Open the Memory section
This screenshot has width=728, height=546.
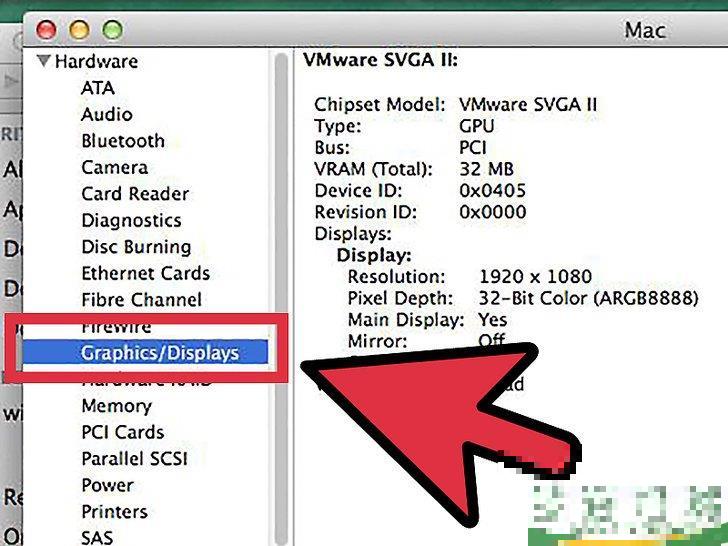tap(116, 406)
